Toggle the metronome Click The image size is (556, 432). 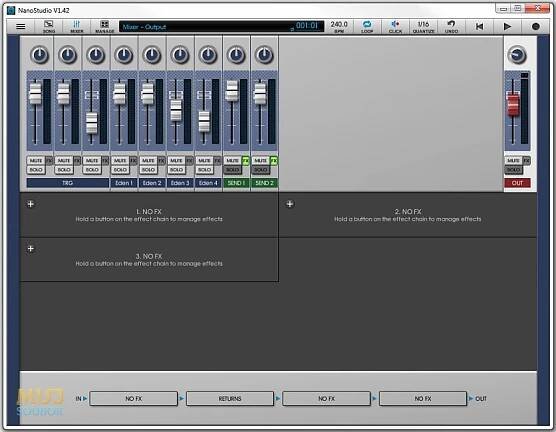click(395, 26)
